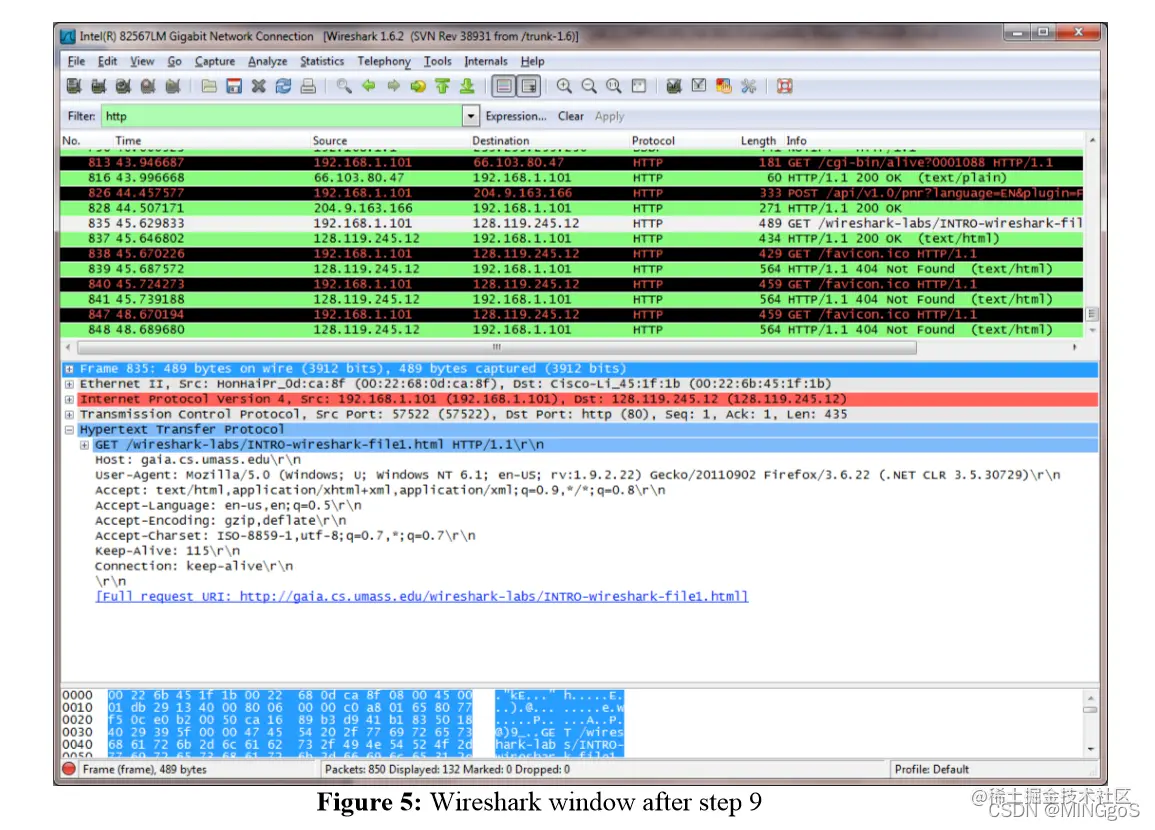Find a packet magnifier icon
Screen dimensions: 1155x830
point(344,86)
